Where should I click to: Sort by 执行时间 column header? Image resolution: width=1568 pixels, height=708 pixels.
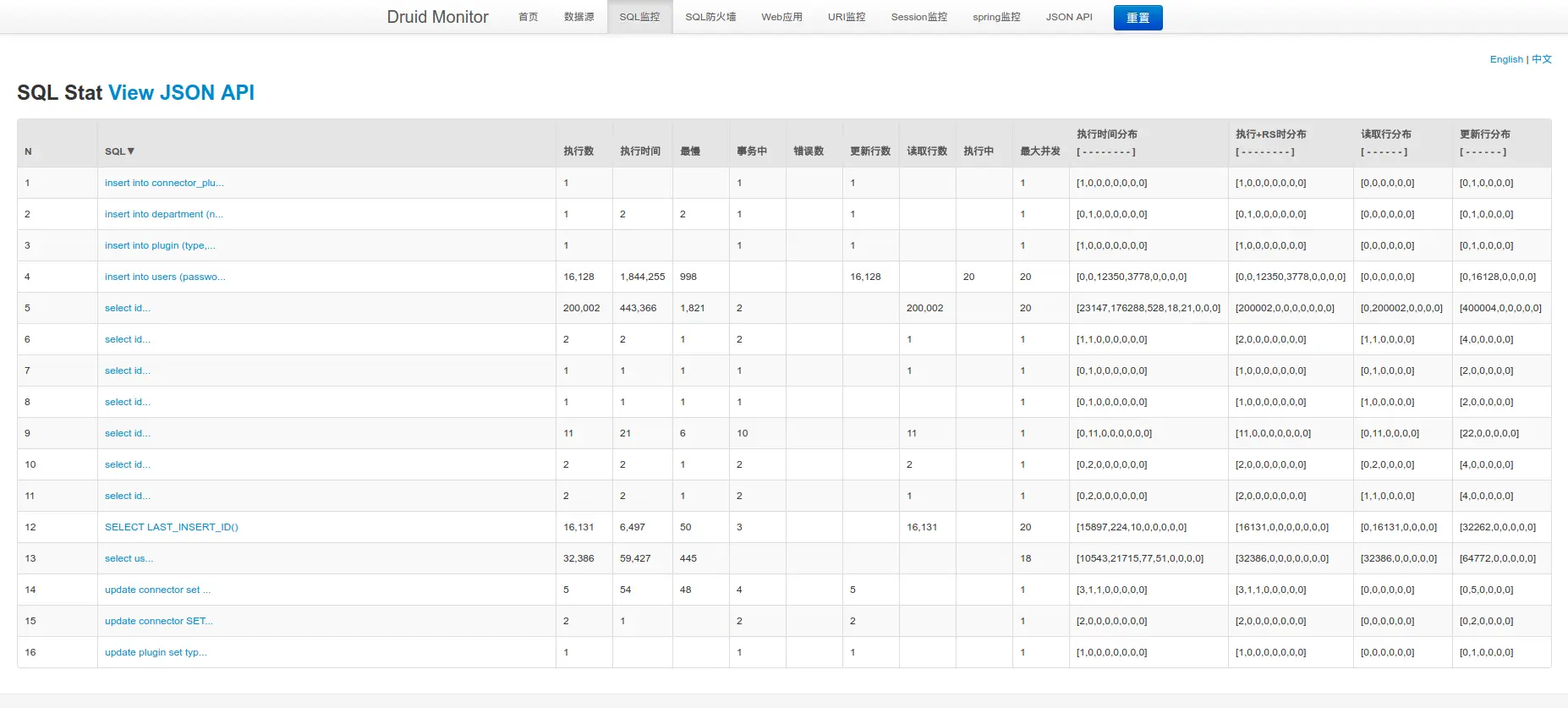(x=640, y=151)
